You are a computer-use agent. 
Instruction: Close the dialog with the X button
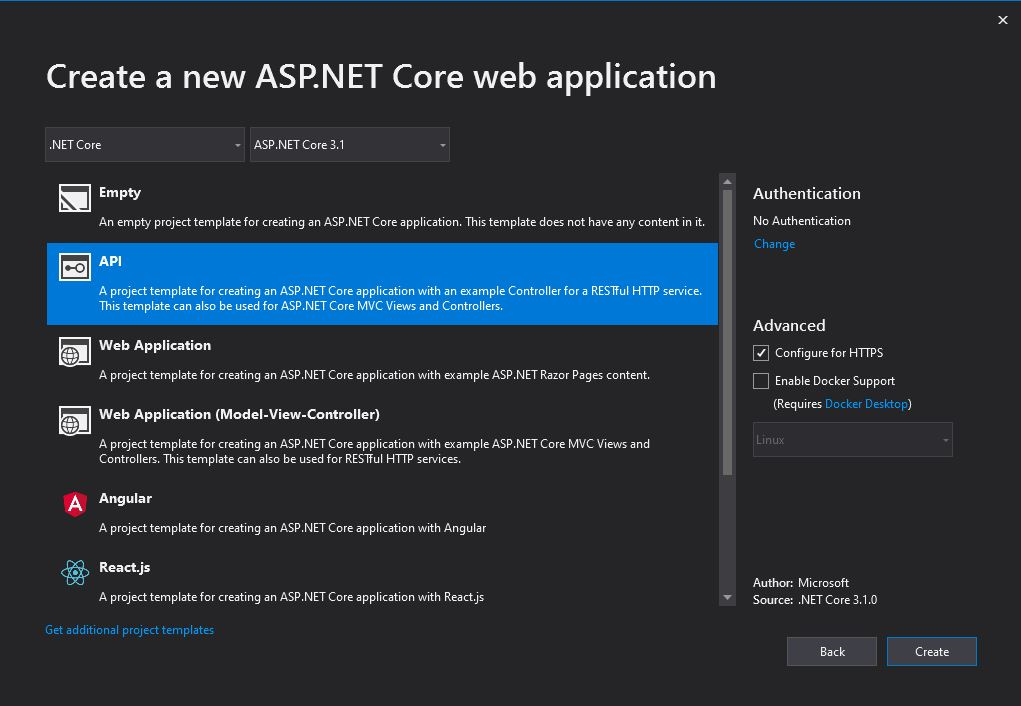(x=1003, y=20)
